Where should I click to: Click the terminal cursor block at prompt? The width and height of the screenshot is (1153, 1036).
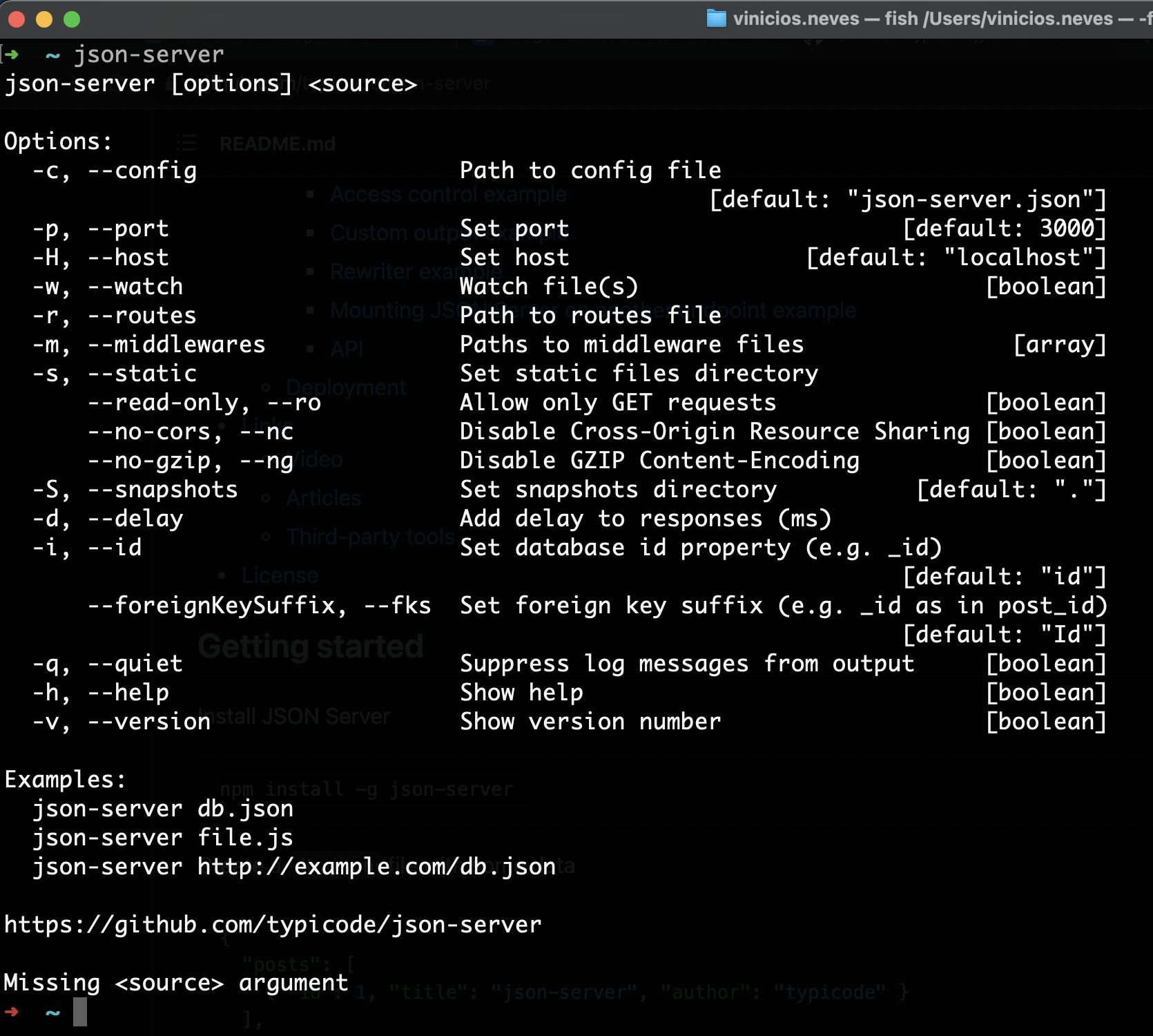click(80, 1012)
